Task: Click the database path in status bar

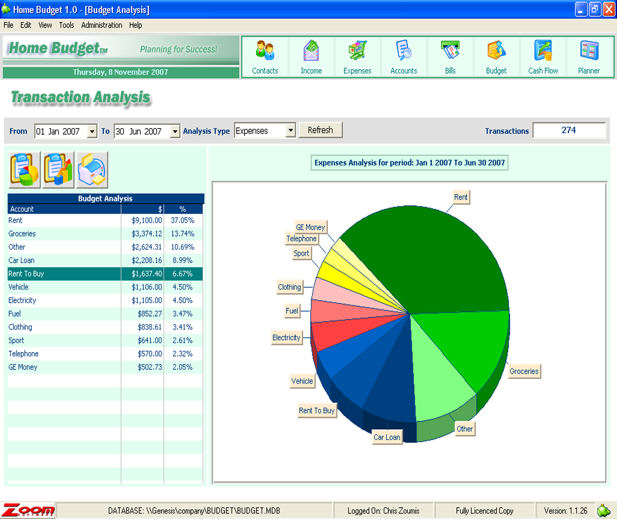Action: [x=194, y=511]
